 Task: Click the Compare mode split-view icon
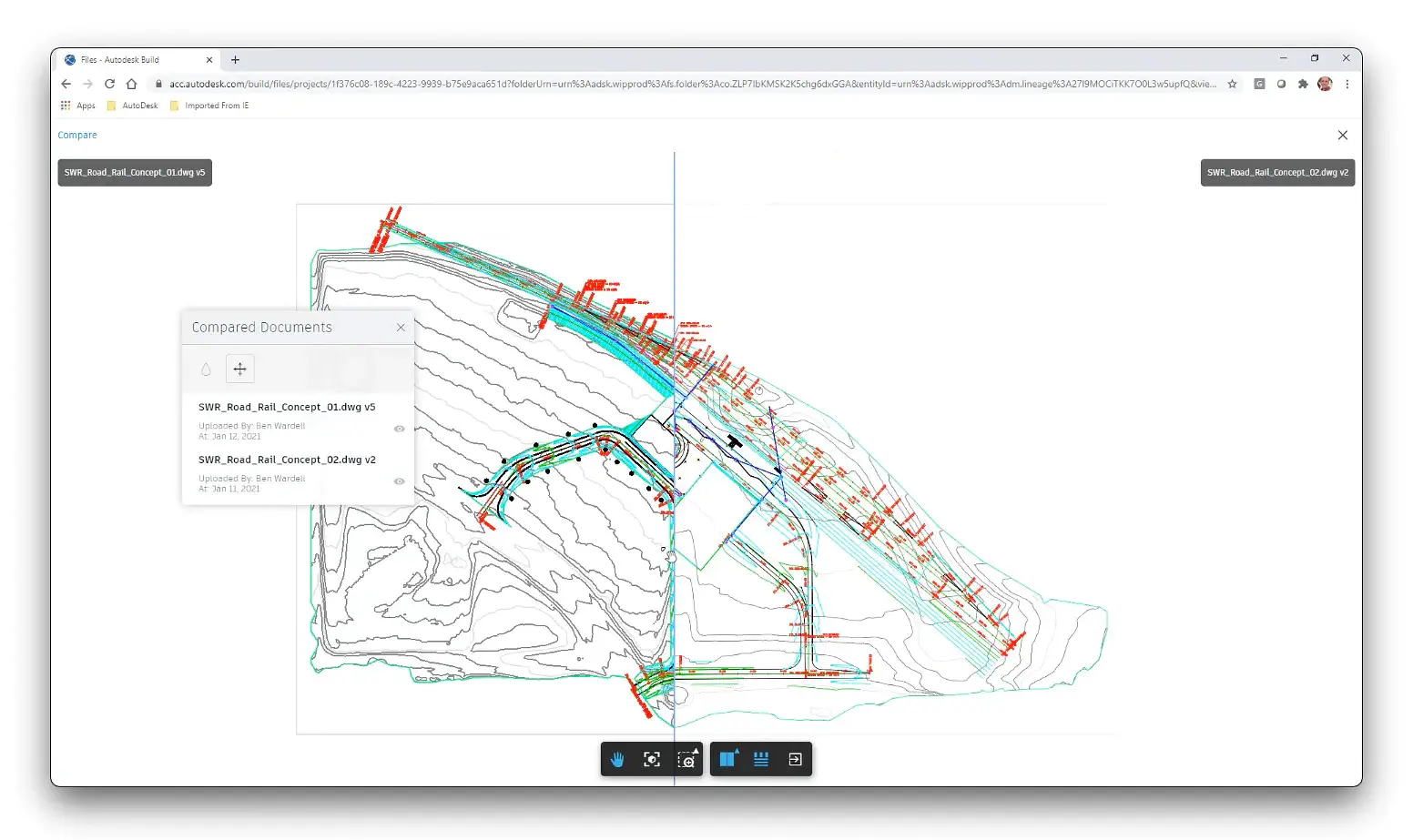pos(727,760)
